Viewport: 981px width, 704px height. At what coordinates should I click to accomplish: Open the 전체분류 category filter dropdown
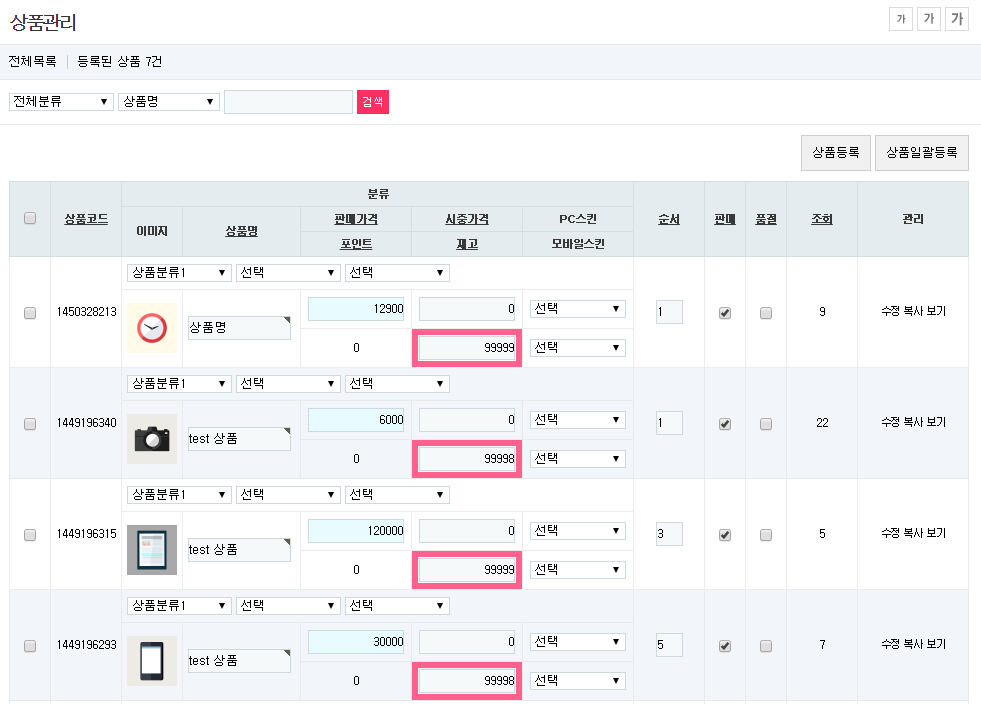pos(61,101)
